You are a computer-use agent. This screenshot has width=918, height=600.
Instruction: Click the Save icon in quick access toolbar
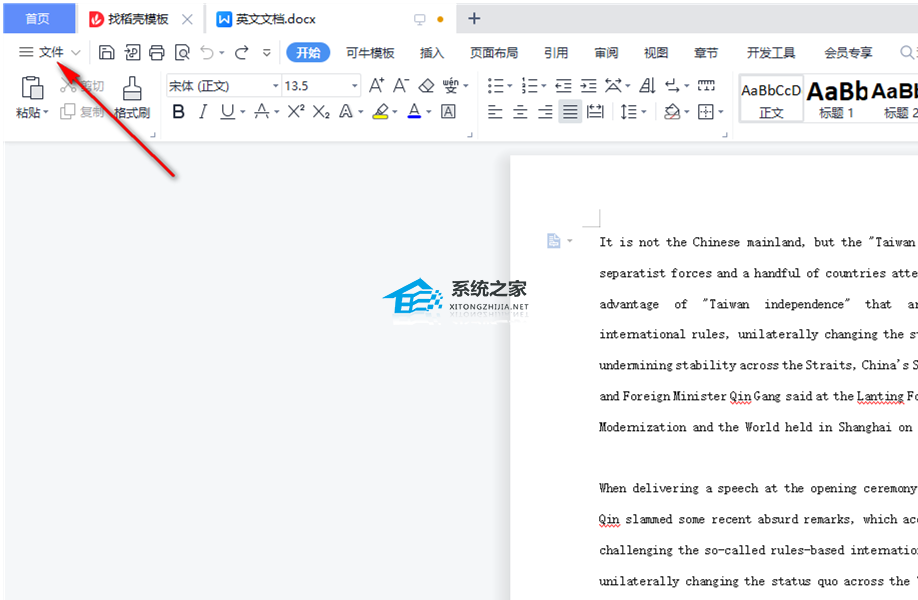107,52
